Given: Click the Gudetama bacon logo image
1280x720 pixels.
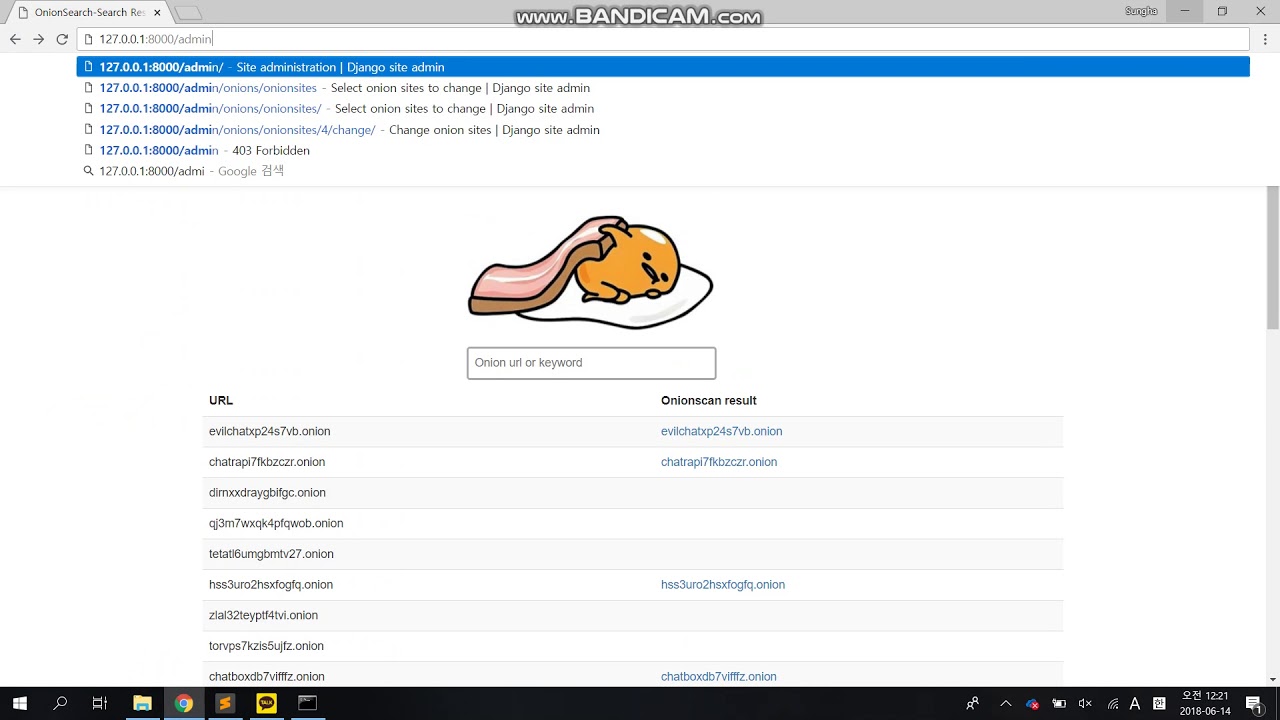Looking at the screenshot, I should (591, 272).
